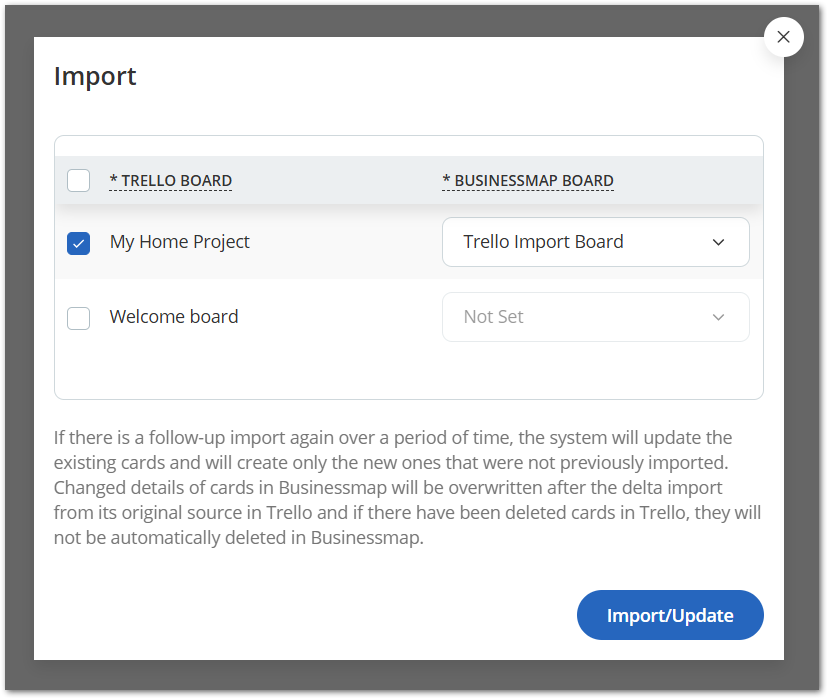Close the Import dialog with X icon
This screenshot has height=699, width=828.
[783, 37]
